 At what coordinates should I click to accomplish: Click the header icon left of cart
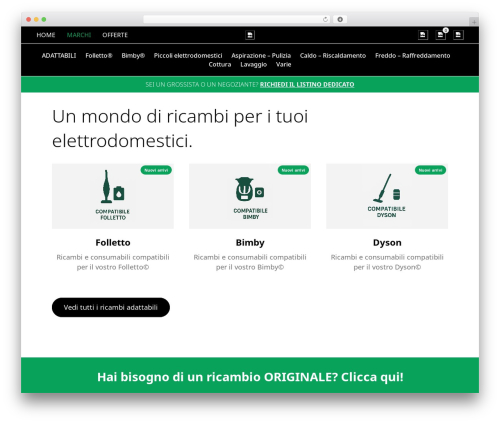[x=423, y=35]
